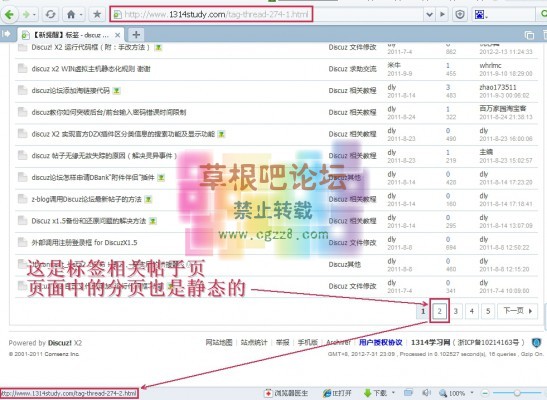The height and width of the screenshot is (400, 547).
Task: Click the search box beside the Baidu icon
Action: pyautogui.click(x=511, y=15)
